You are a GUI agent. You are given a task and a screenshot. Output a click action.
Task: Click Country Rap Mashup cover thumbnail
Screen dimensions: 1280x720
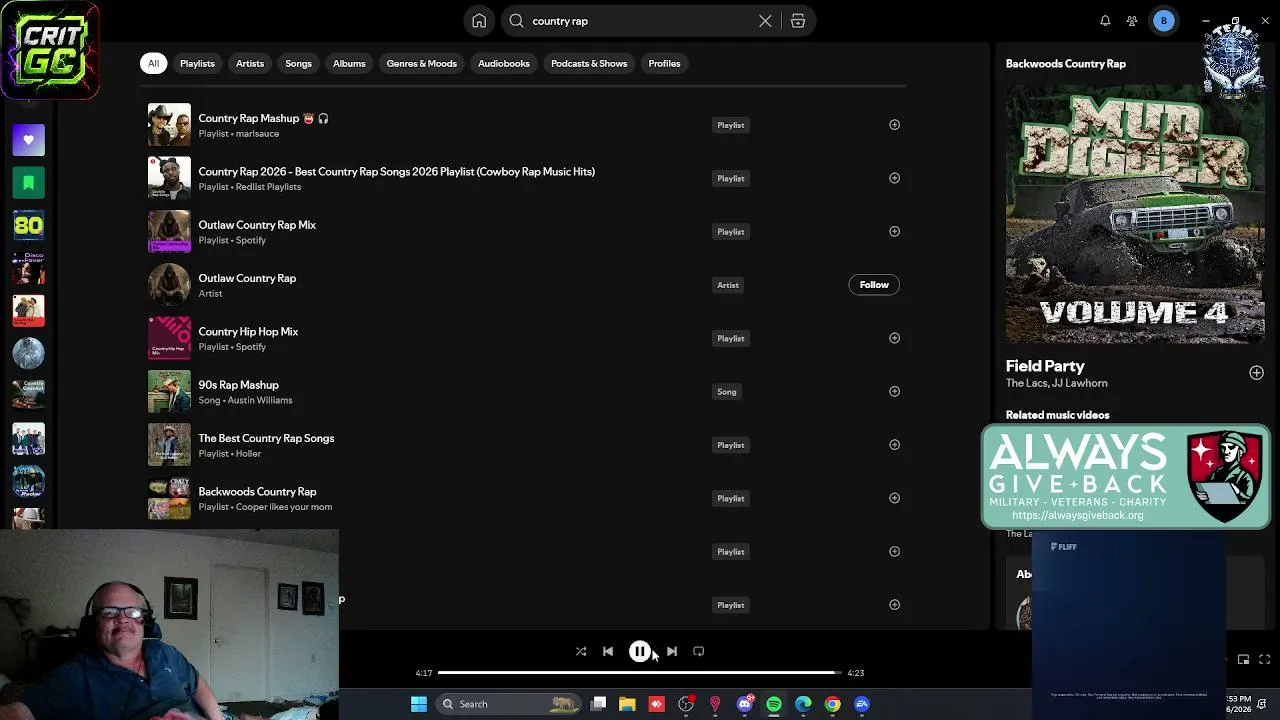pos(169,125)
